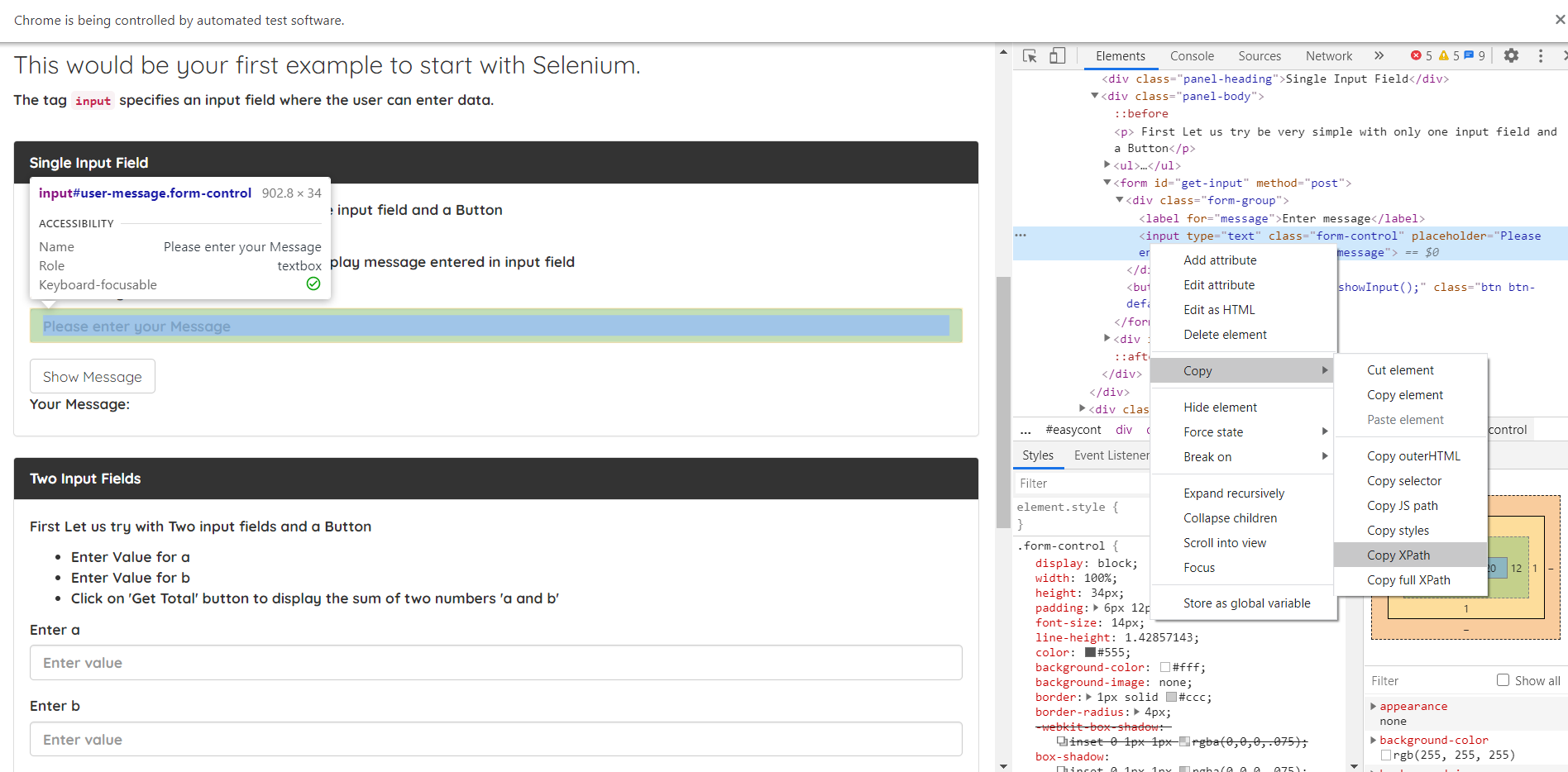Click the Enter b value field
Viewport: 1568px width, 772px height.
496,739
